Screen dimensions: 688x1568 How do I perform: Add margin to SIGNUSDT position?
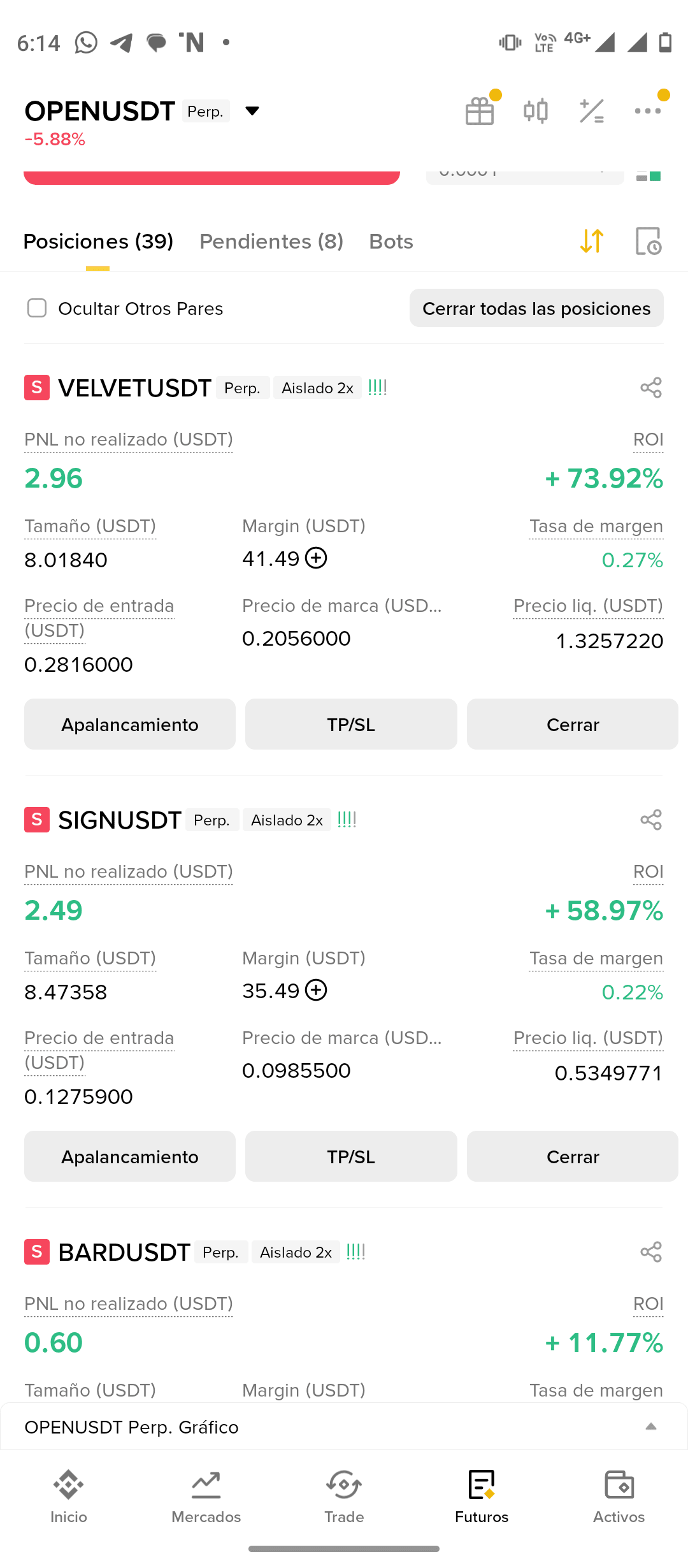click(x=316, y=991)
